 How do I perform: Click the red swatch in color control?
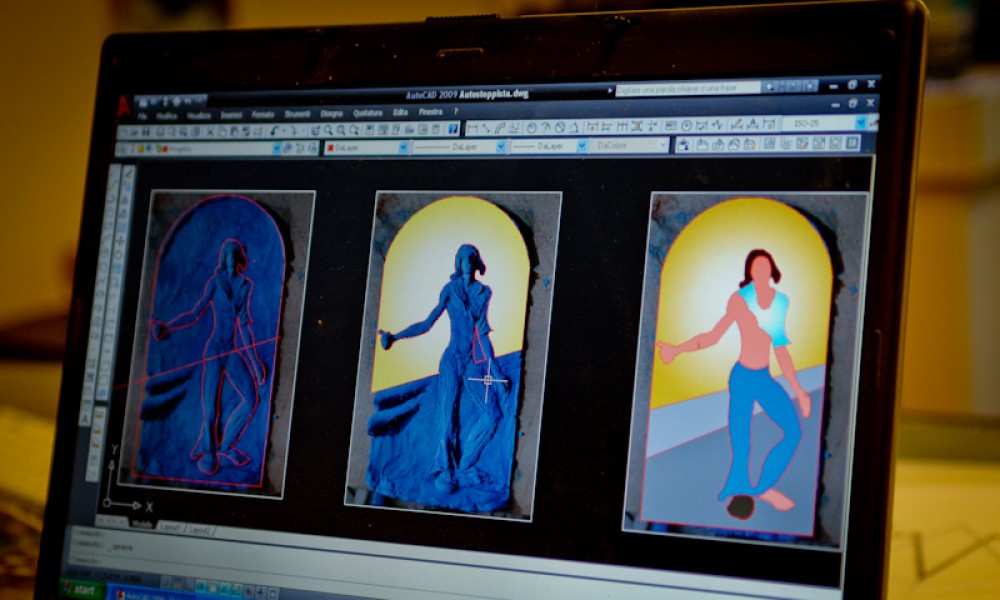pyautogui.click(x=331, y=148)
